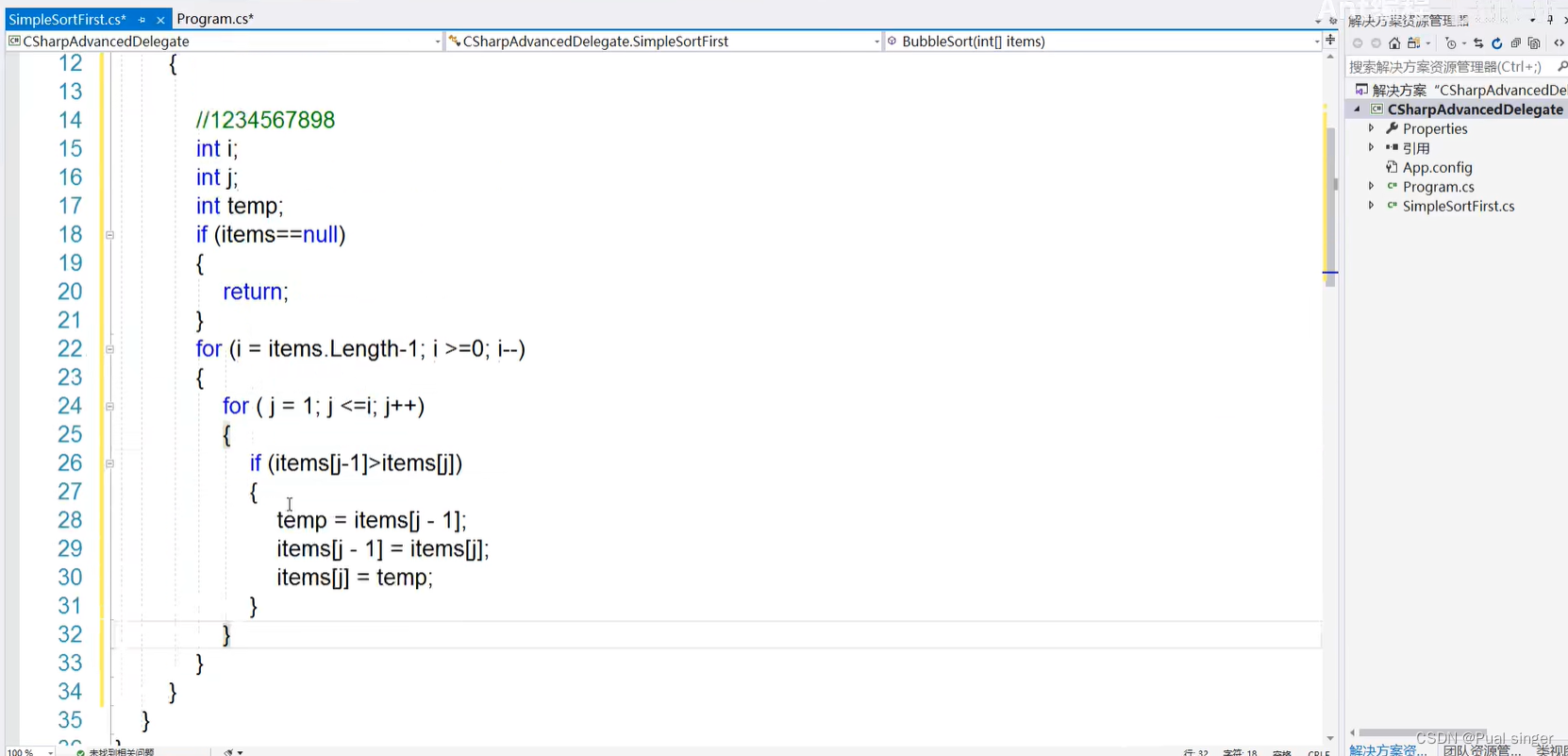Click the wrench icon beside Properties

(1392, 128)
